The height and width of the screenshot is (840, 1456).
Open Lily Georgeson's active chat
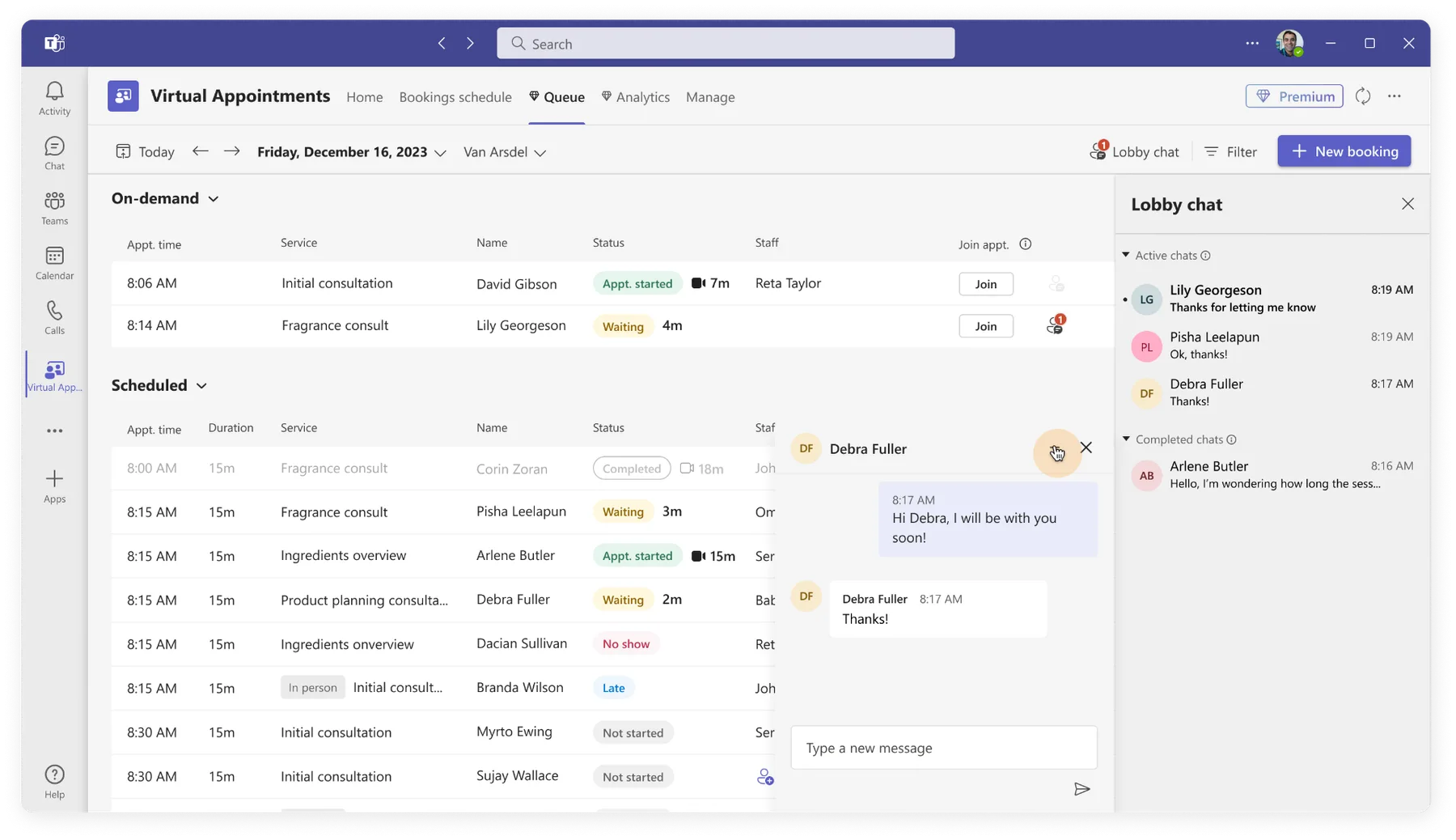pos(1272,298)
